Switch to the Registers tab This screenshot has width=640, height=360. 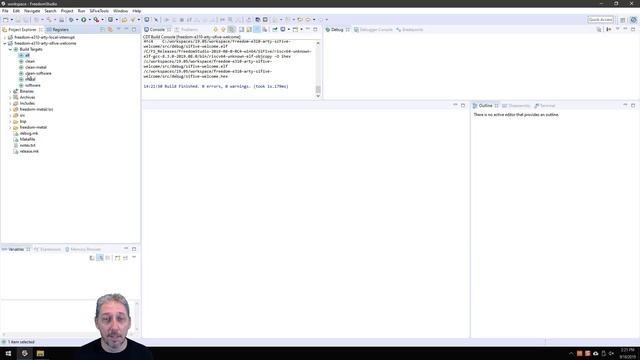click(58, 30)
